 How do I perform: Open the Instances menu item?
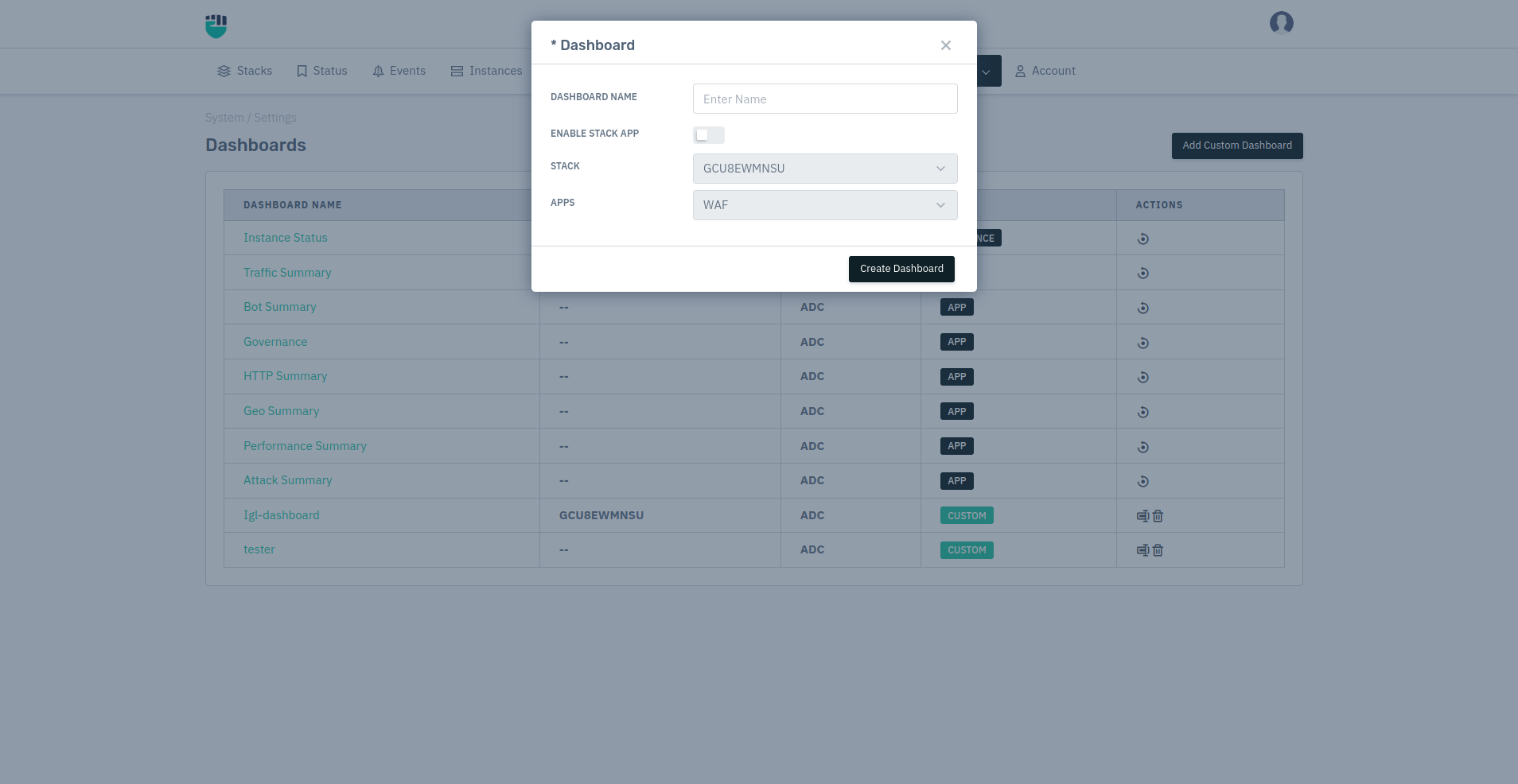pyautogui.click(x=486, y=71)
